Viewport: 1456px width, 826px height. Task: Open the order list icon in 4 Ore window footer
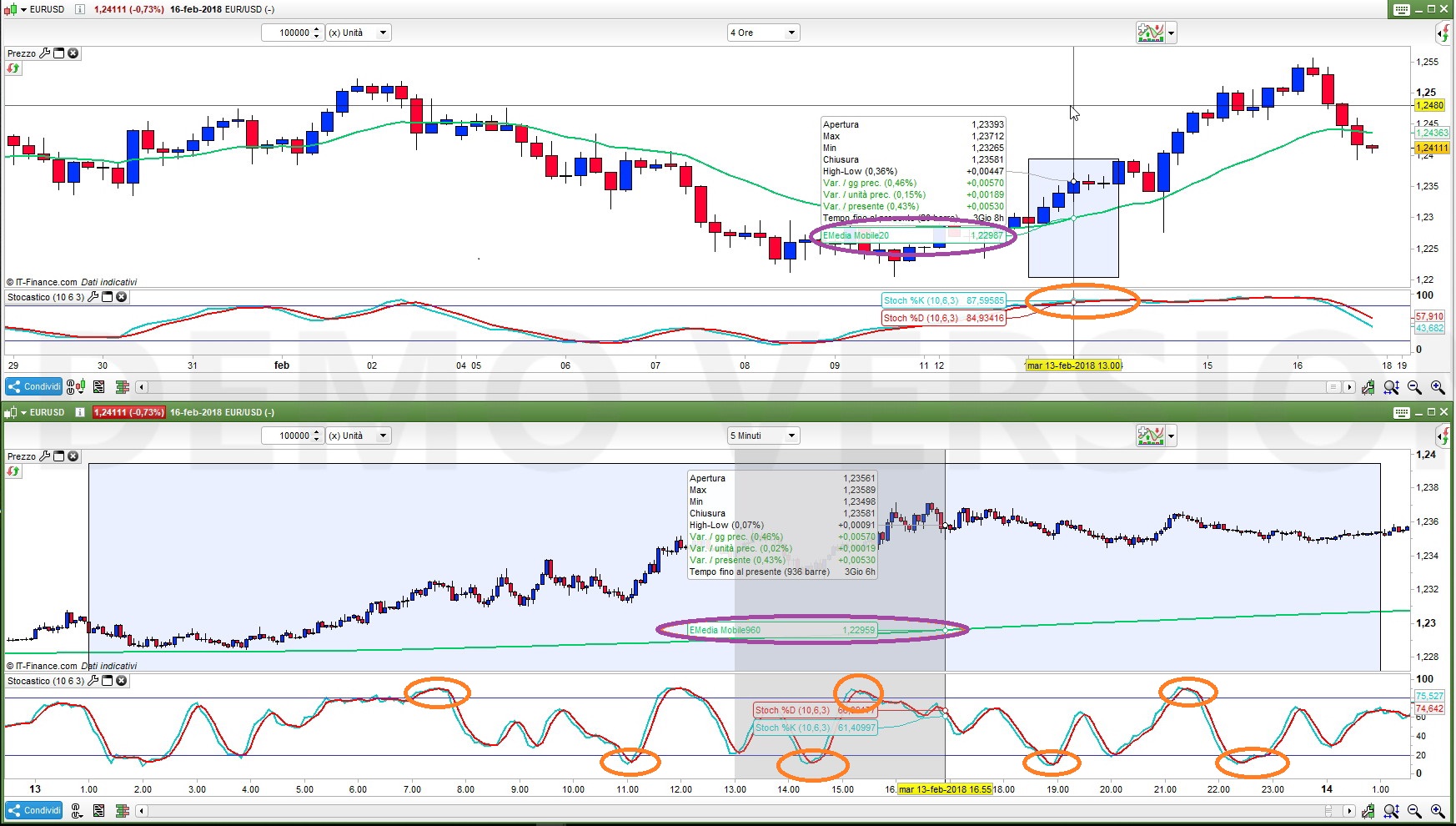click(99, 387)
